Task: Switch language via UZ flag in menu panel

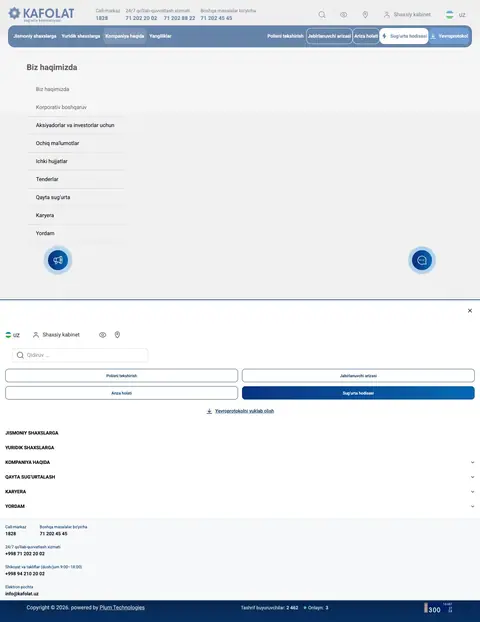Action: pyautogui.click(x=12, y=335)
